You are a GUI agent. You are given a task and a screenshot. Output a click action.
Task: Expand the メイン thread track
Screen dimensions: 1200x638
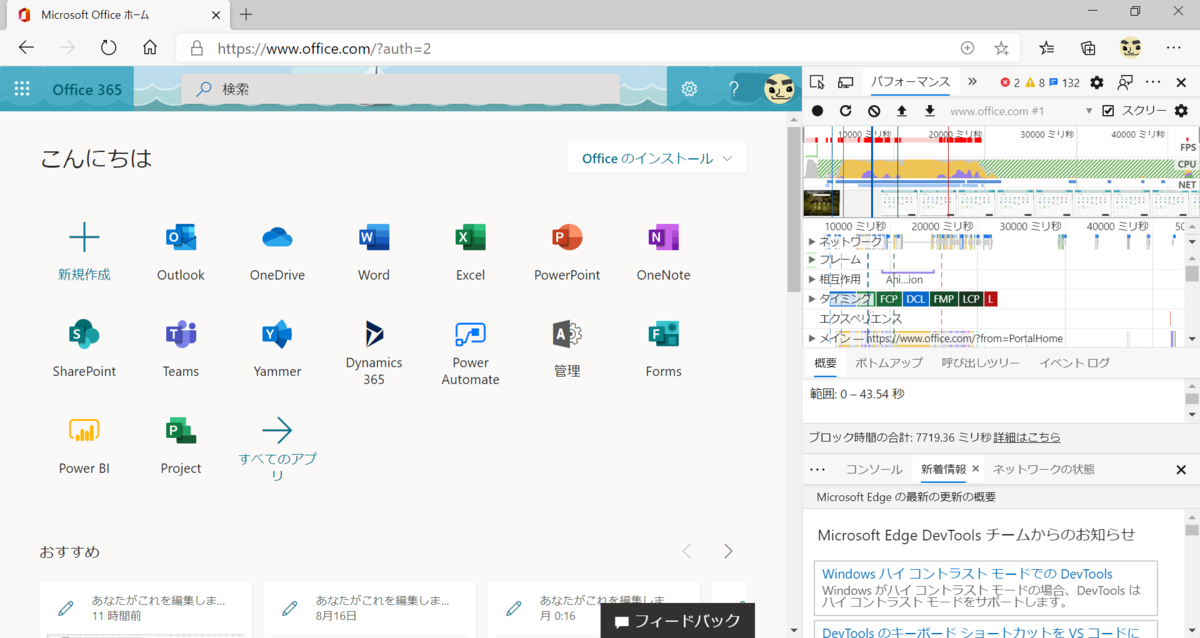pyautogui.click(x=812, y=338)
